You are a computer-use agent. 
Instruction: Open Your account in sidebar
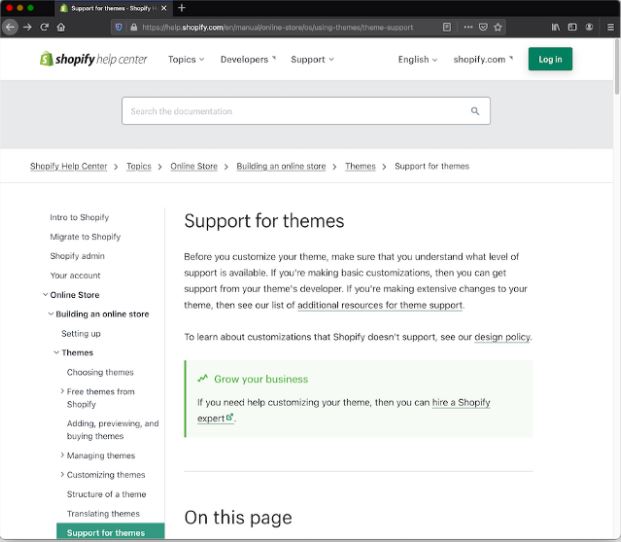(75, 276)
